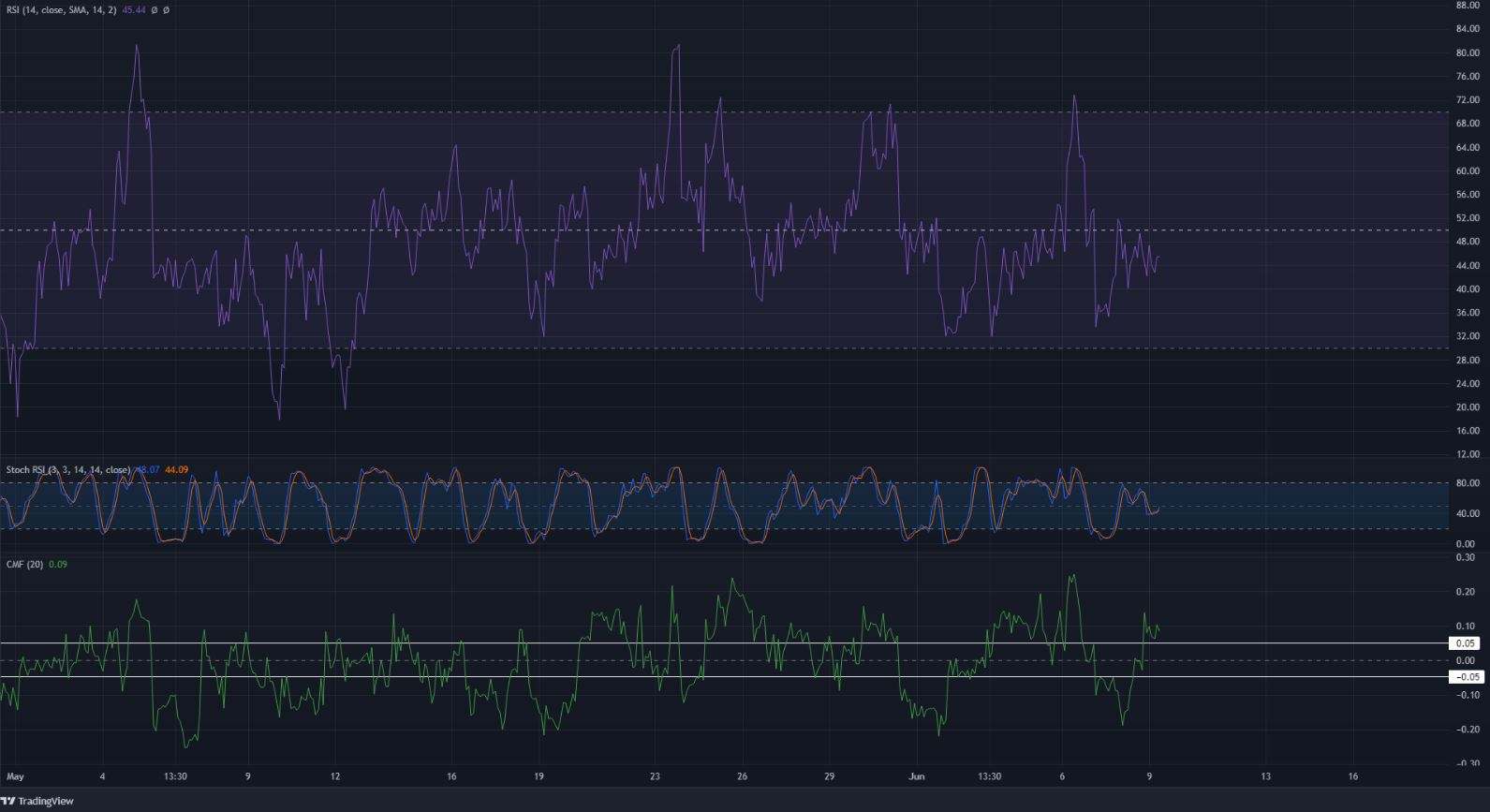The width and height of the screenshot is (1490, 812).
Task: Click the 88.00 label on RSI scale
Action: point(1468,5)
